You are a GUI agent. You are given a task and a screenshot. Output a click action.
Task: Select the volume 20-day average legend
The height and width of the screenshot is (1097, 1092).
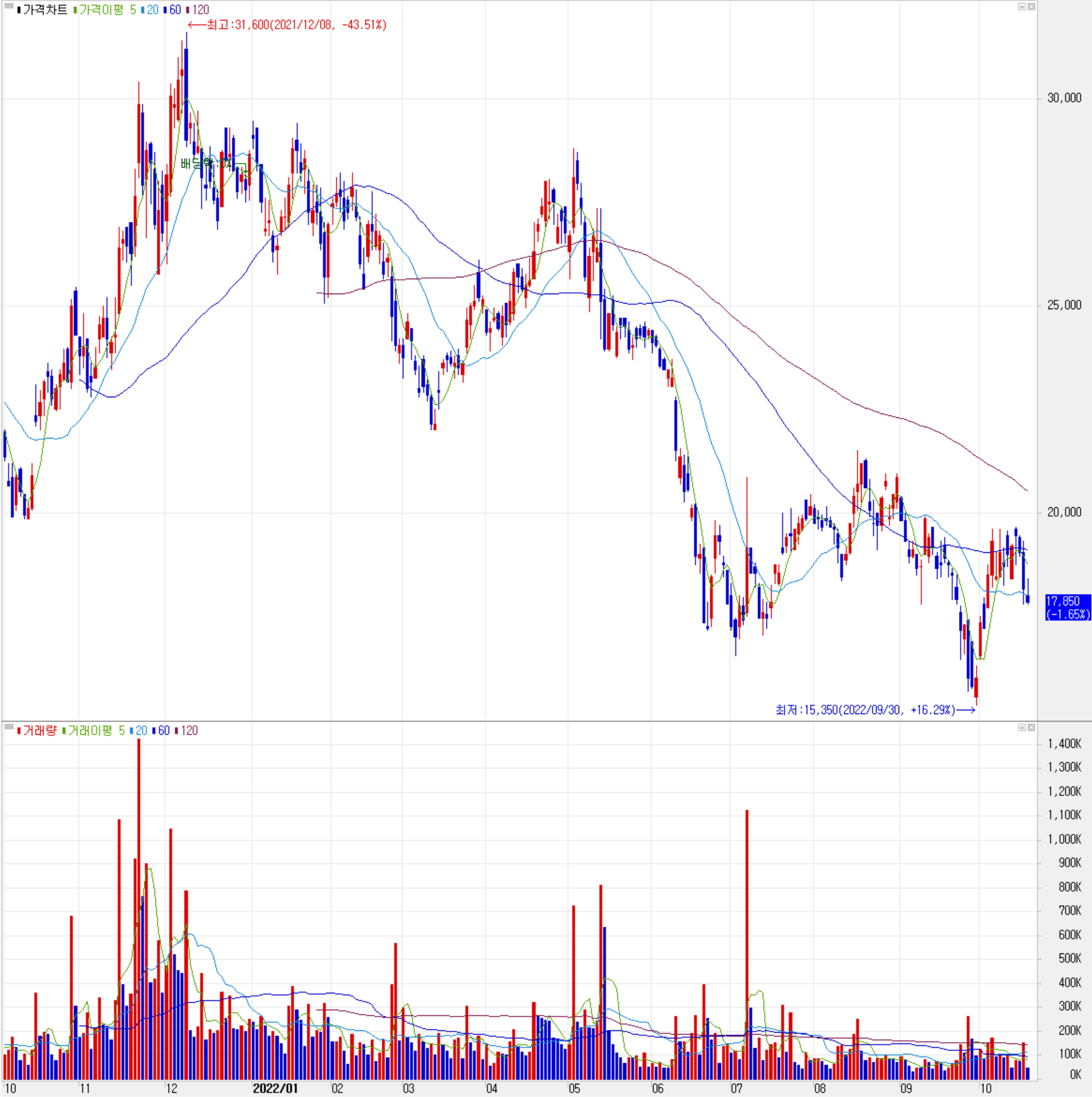click(x=139, y=731)
